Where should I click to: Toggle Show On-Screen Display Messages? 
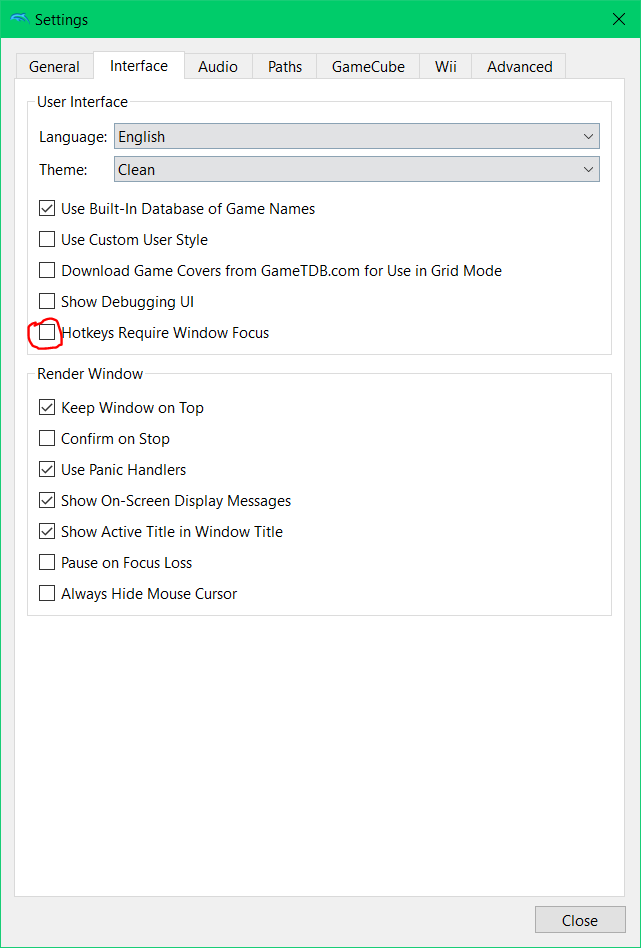point(47,501)
